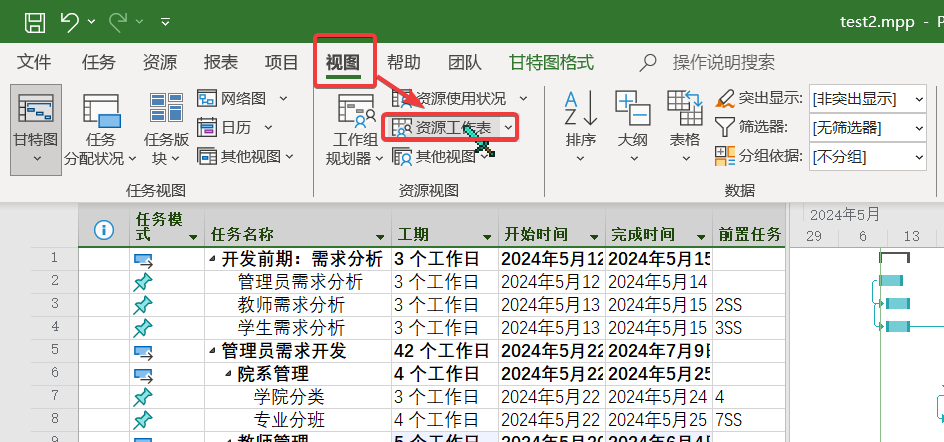Click the pin mode icon for 管理员需求分析
Screen dimensions: 944x442
tap(143, 282)
